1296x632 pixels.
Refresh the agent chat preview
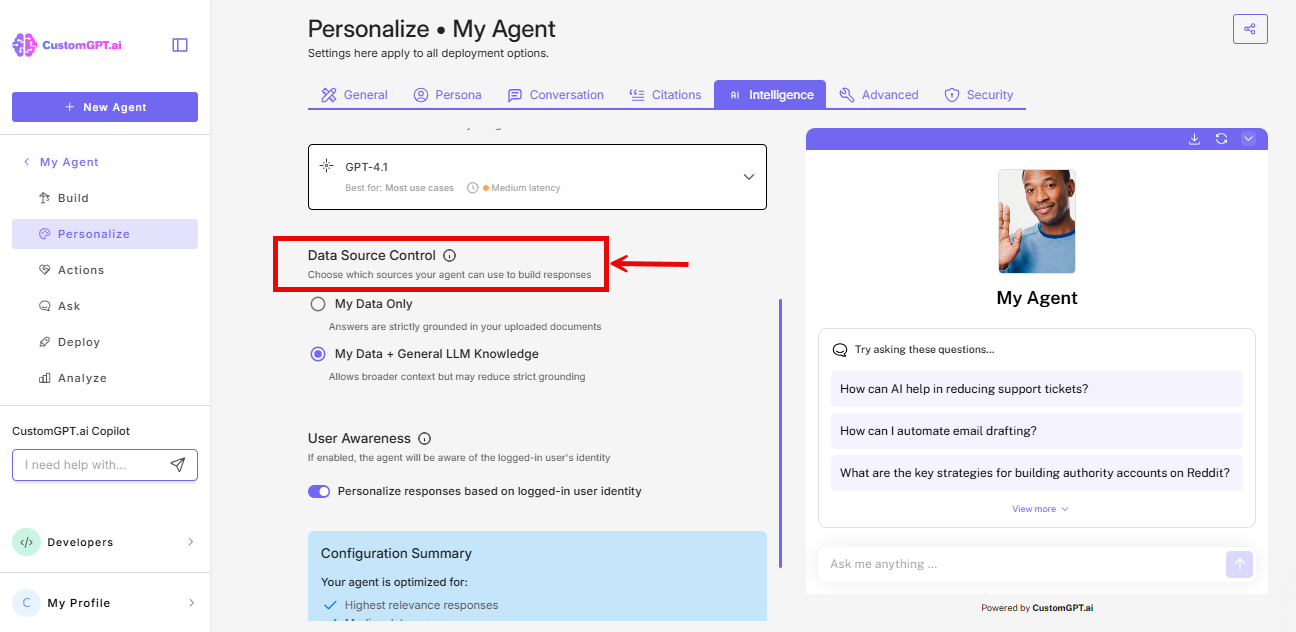[1221, 139]
